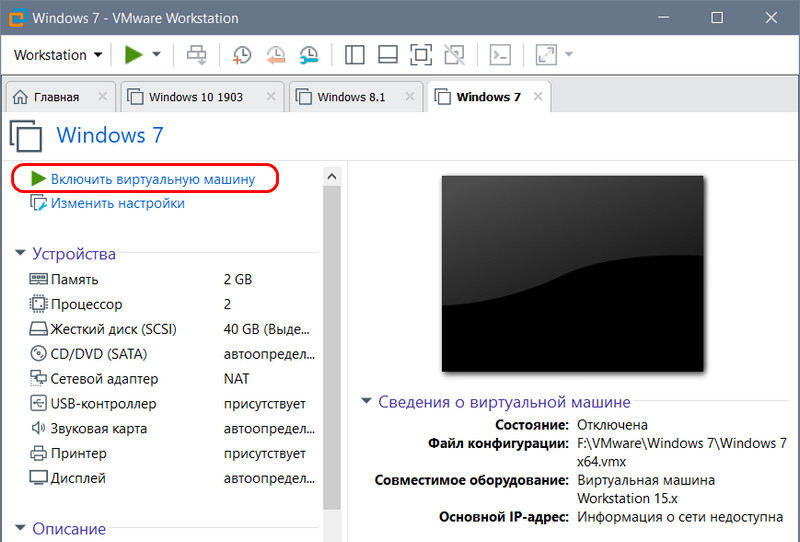Image resolution: width=800 pixels, height=542 pixels.
Task: Select the Звуковая карта device row
Action: [172, 428]
